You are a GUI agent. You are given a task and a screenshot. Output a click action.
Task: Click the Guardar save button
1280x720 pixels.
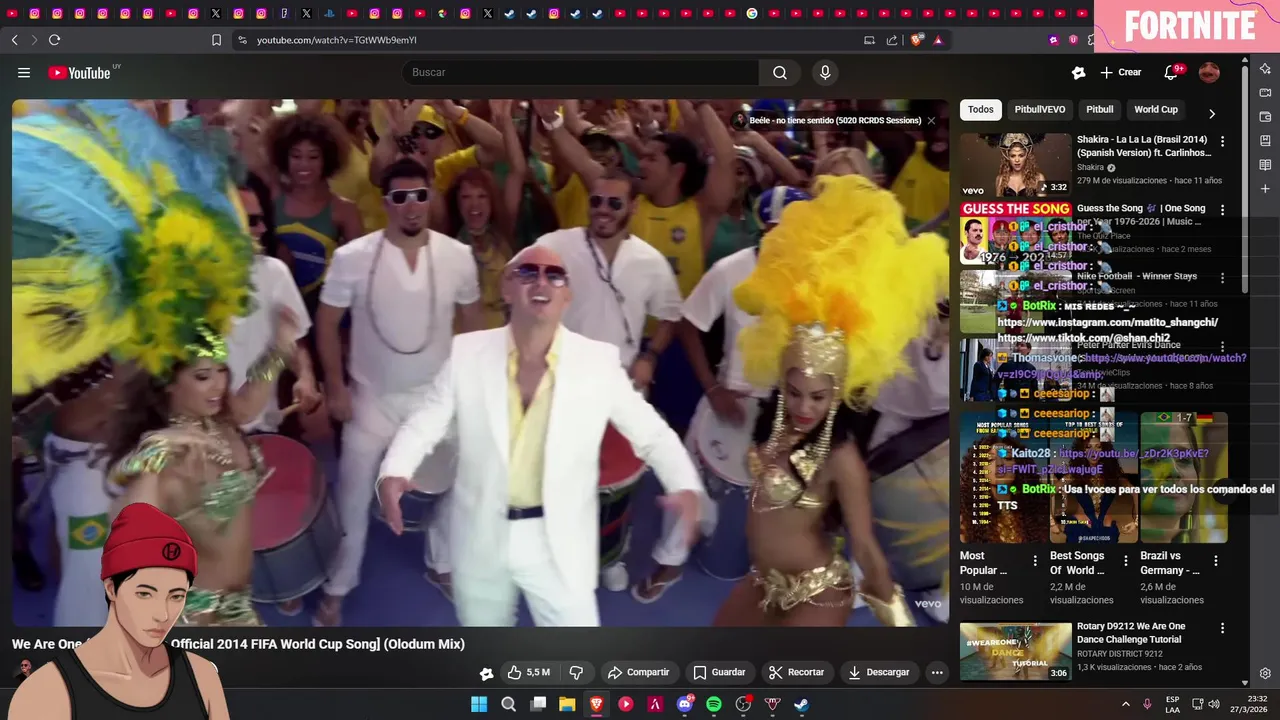pyautogui.click(x=720, y=672)
